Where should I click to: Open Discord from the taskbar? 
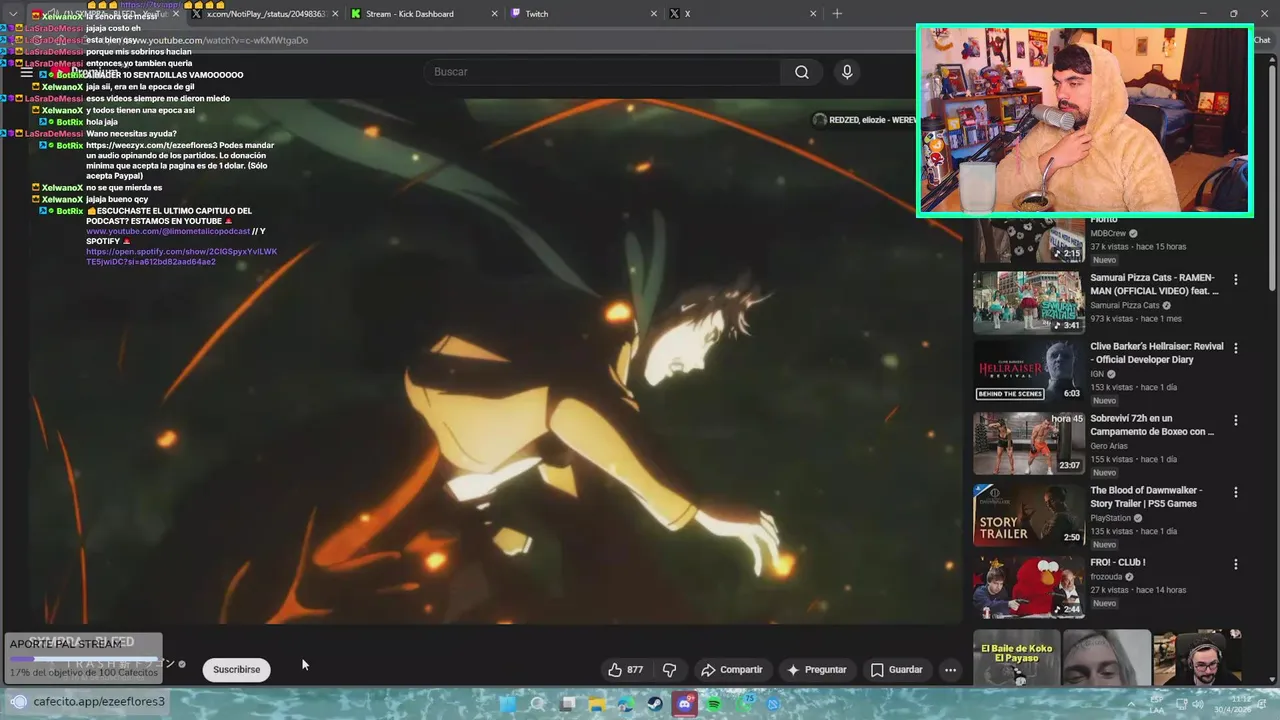click(x=685, y=704)
